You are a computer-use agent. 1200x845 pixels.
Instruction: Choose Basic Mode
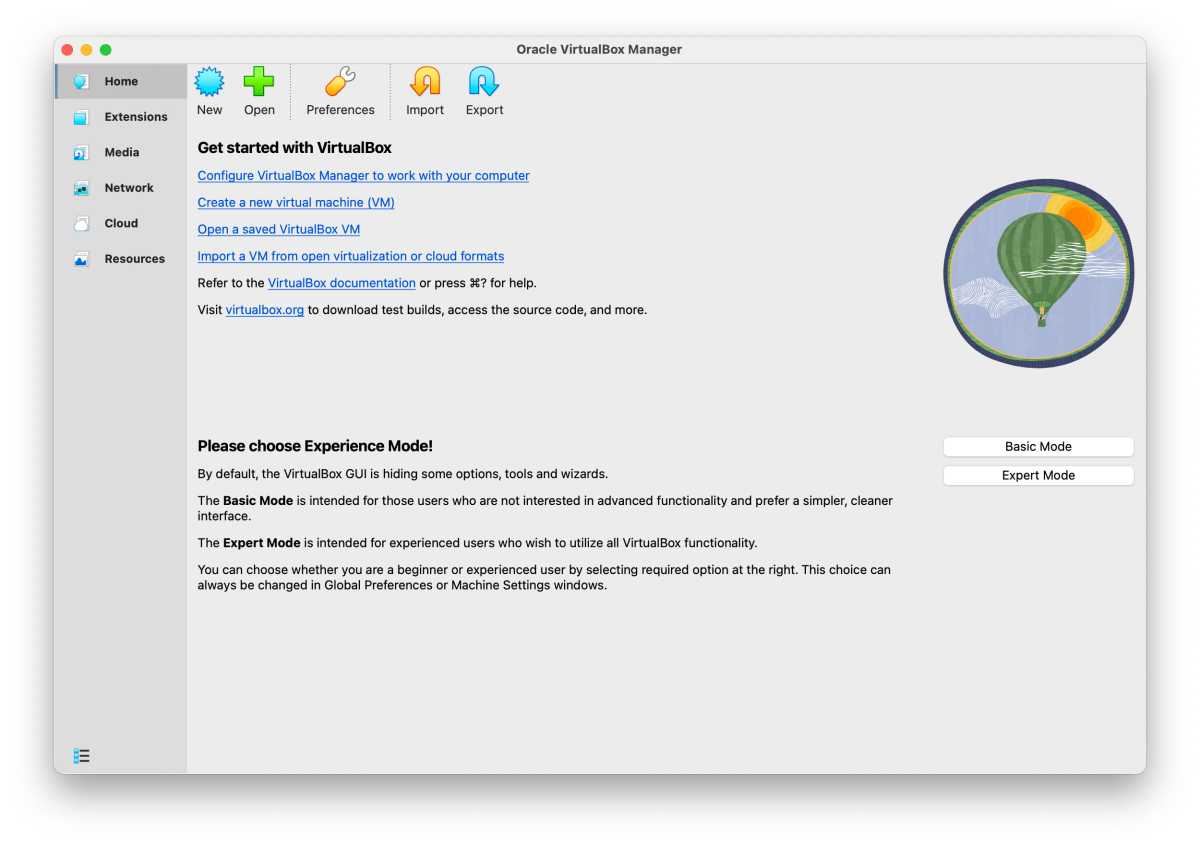coord(1037,446)
